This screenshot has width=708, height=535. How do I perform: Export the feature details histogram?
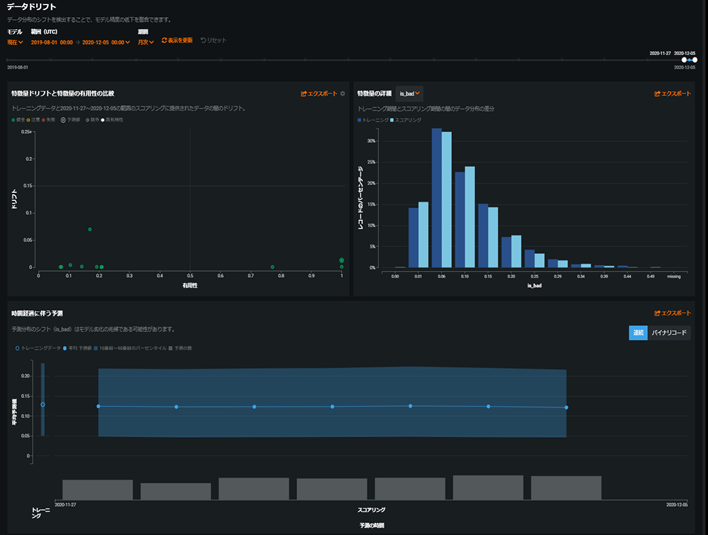pyautogui.click(x=672, y=93)
